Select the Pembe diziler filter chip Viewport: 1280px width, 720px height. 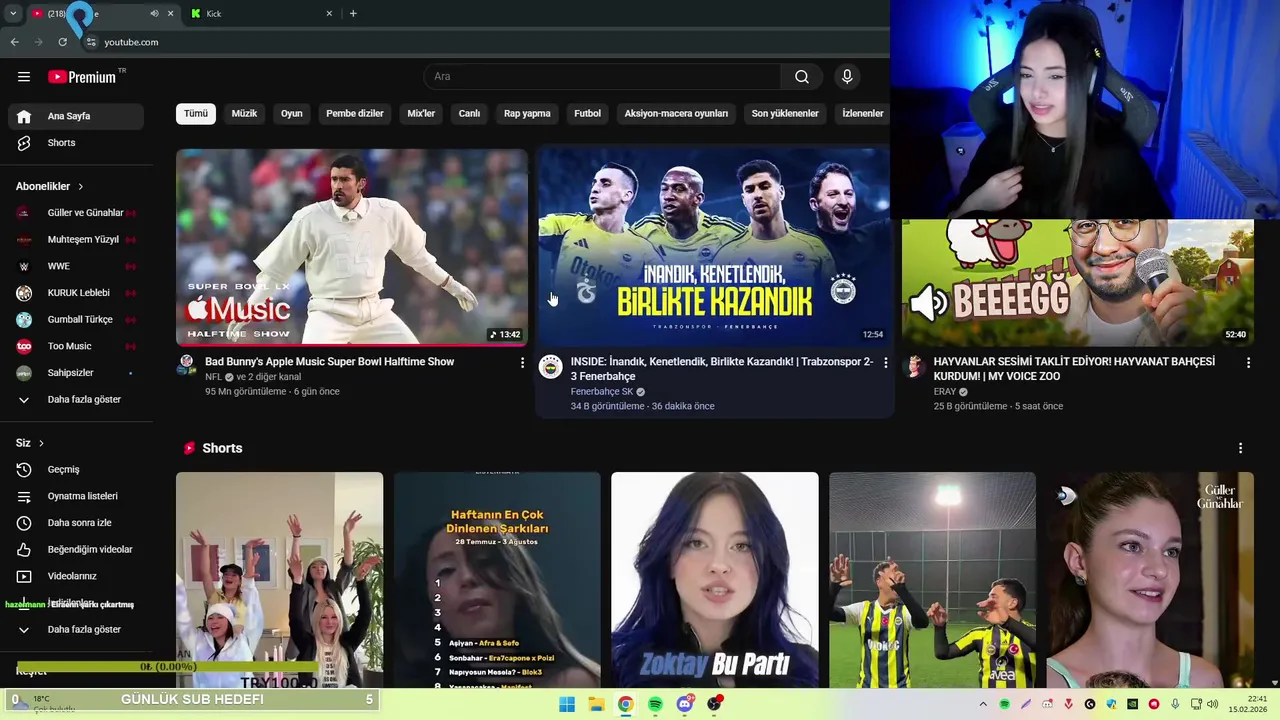click(x=355, y=114)
